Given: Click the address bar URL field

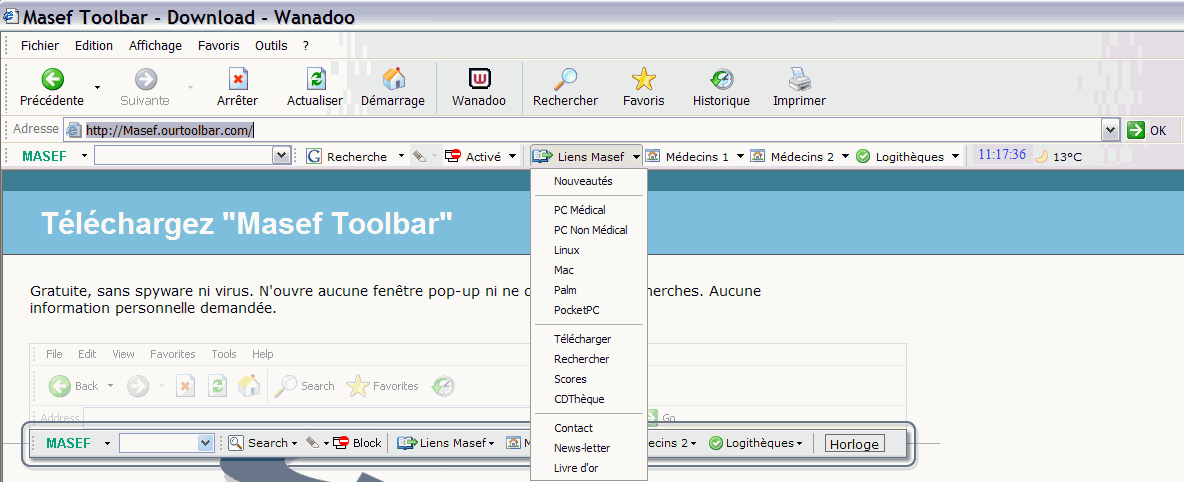Looking at the screenshot, I should (x=591, y=130).
